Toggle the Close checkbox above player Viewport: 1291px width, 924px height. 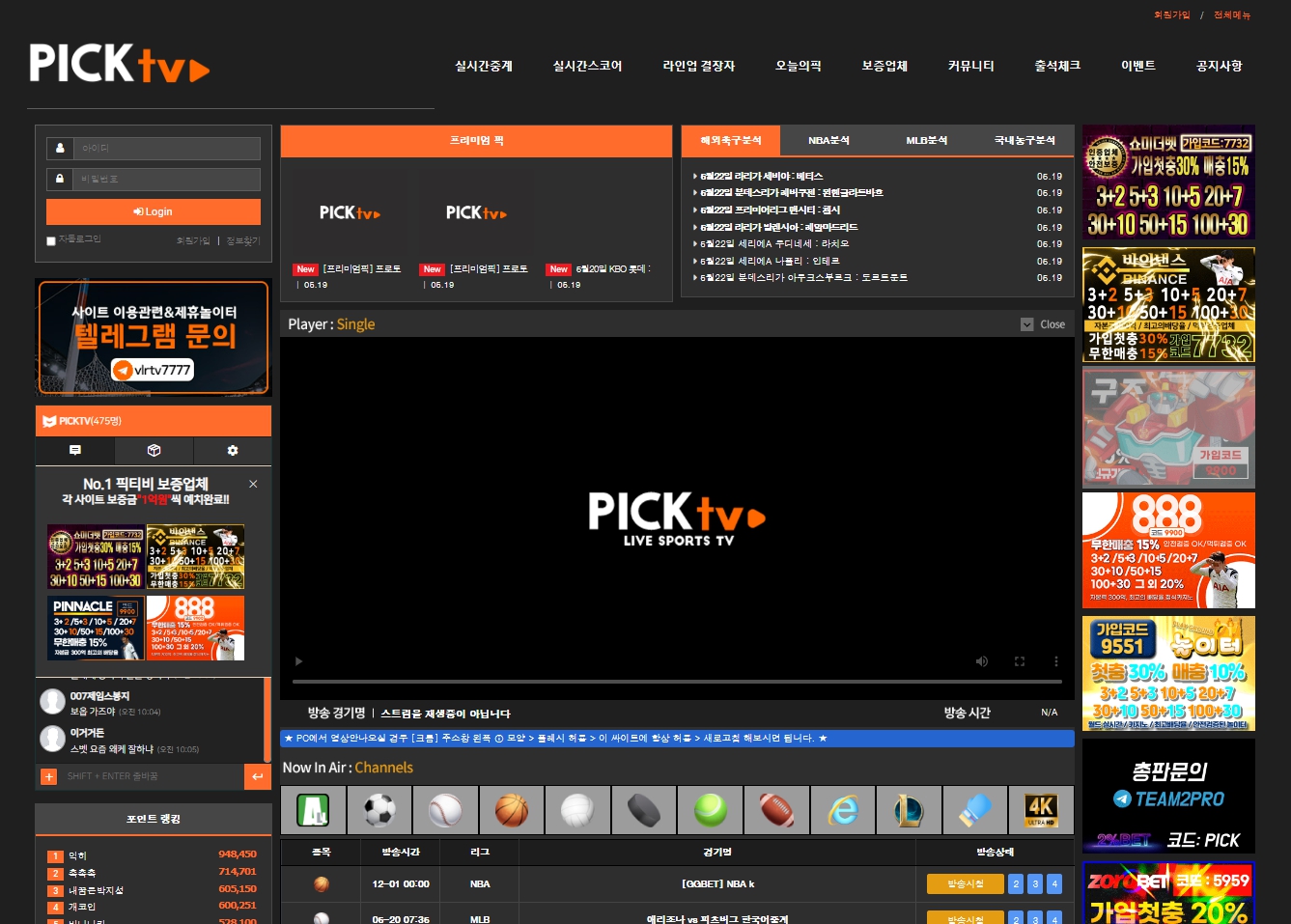point(1026,324)
